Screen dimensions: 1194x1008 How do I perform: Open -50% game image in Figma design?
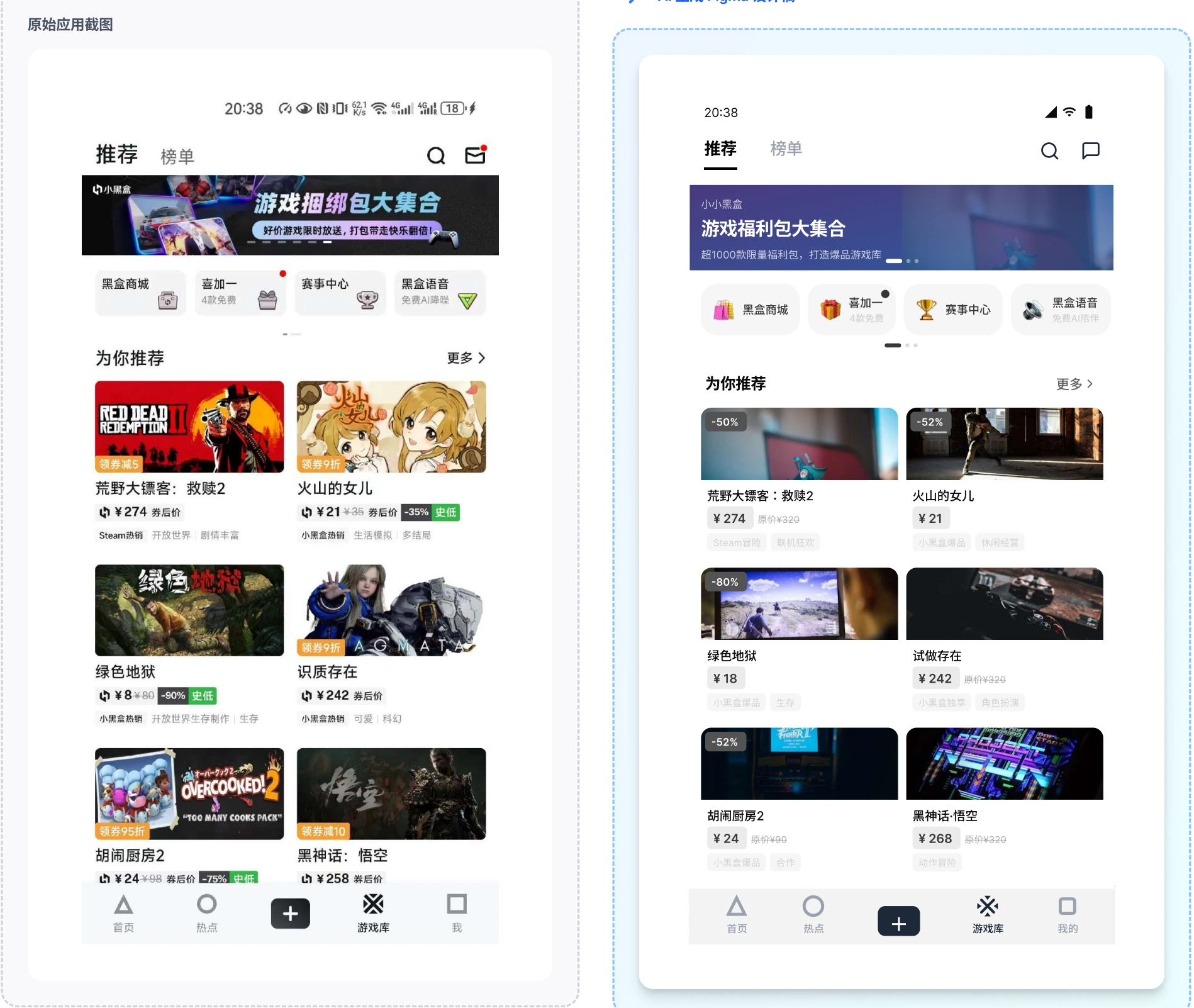799,444
